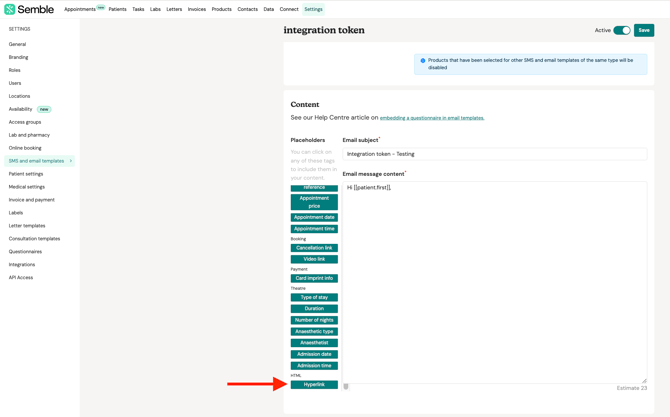The image size is (670, 417).
Task: Open the embedding a questionnaire help link
Action: point(432,118)
